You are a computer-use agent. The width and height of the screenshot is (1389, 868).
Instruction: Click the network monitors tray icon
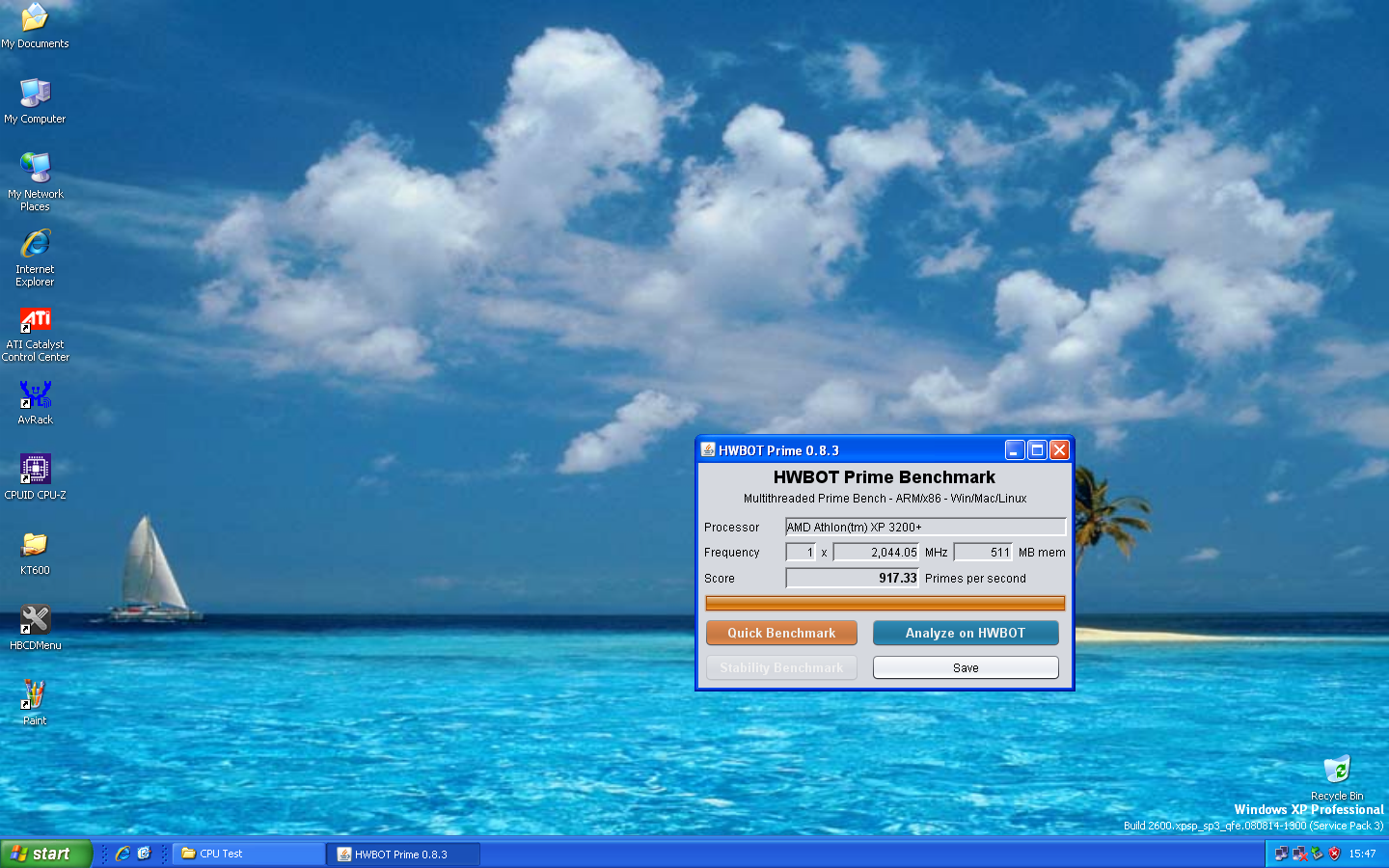point(1281,854)
